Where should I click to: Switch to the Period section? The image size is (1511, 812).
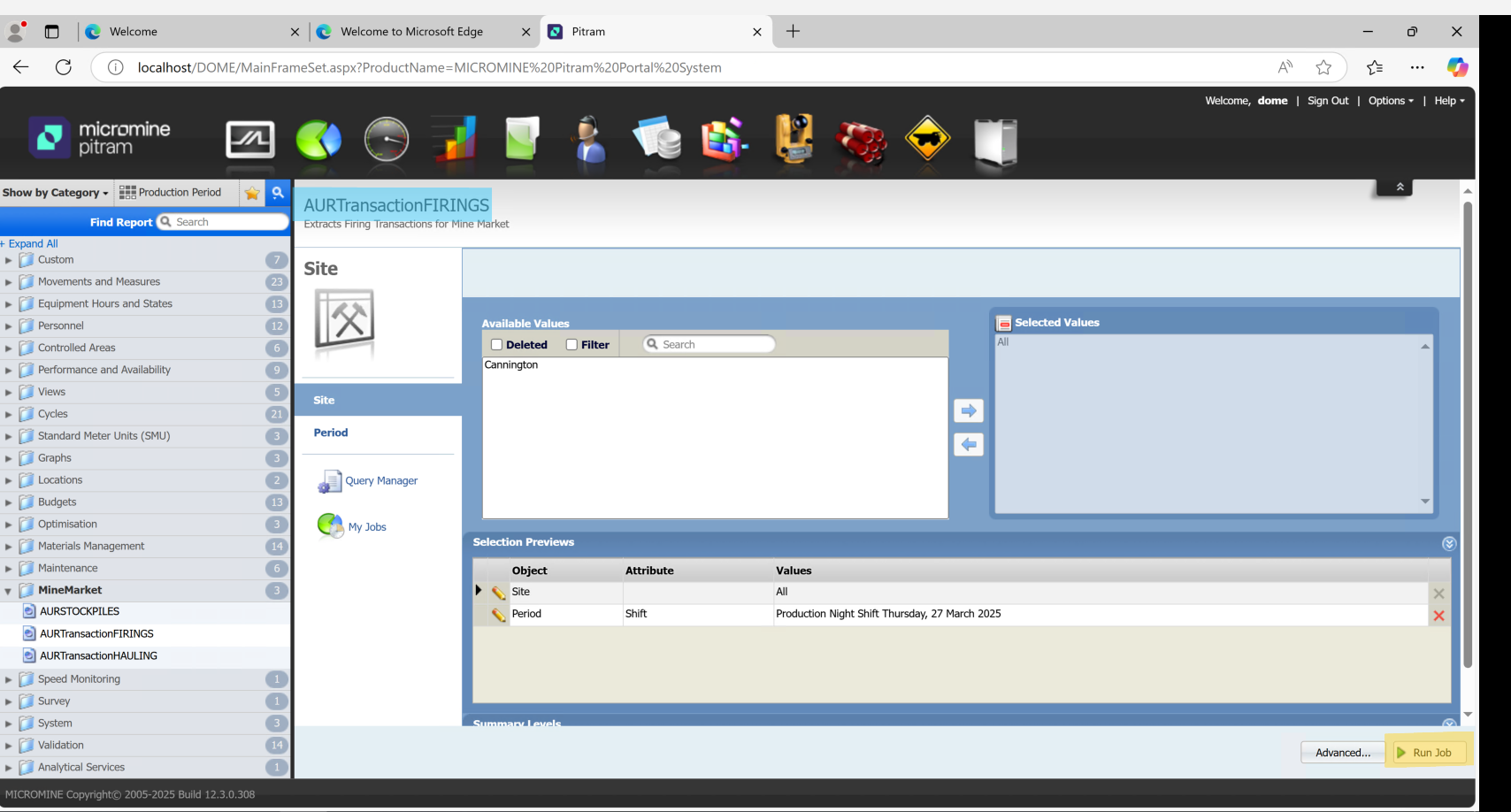(331, 433)
